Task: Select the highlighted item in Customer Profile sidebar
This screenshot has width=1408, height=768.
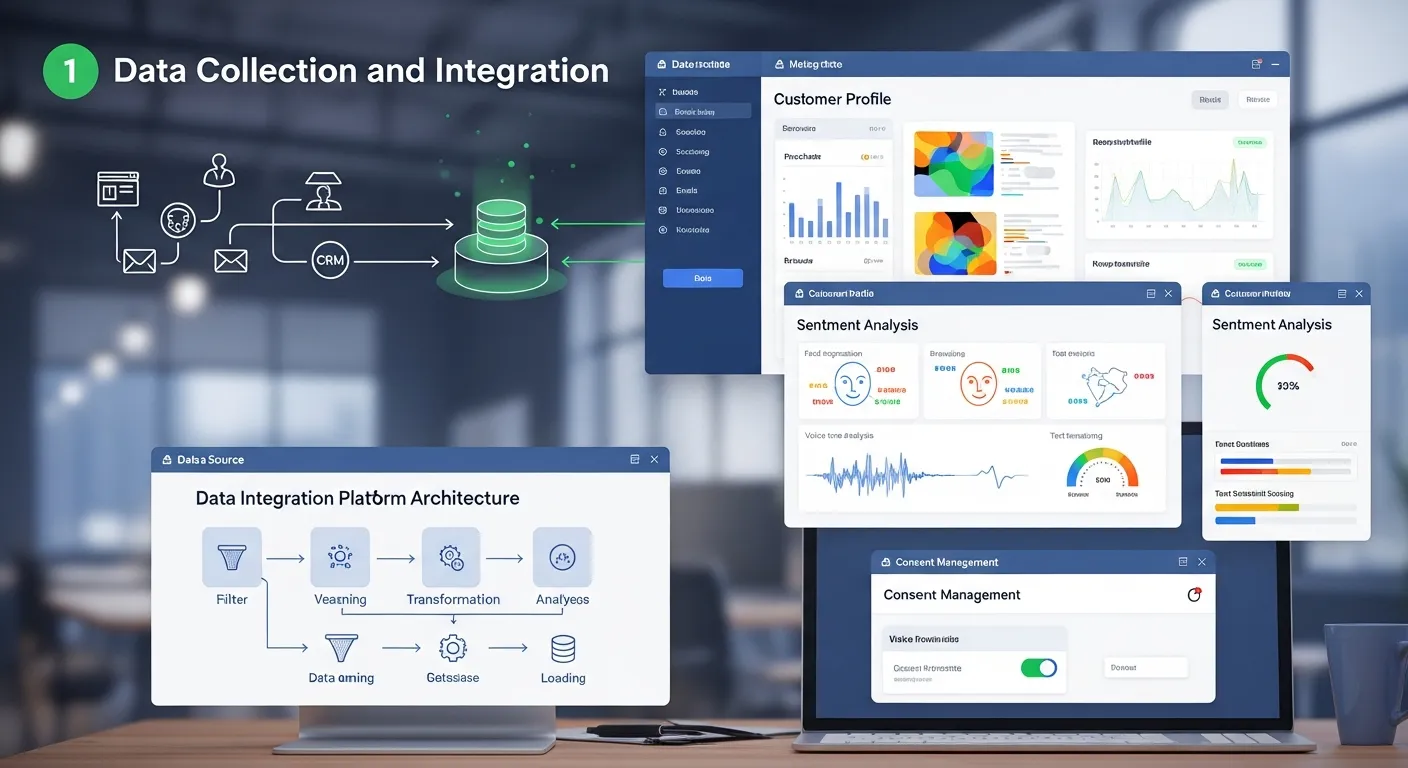Action: tap(702, 112)
